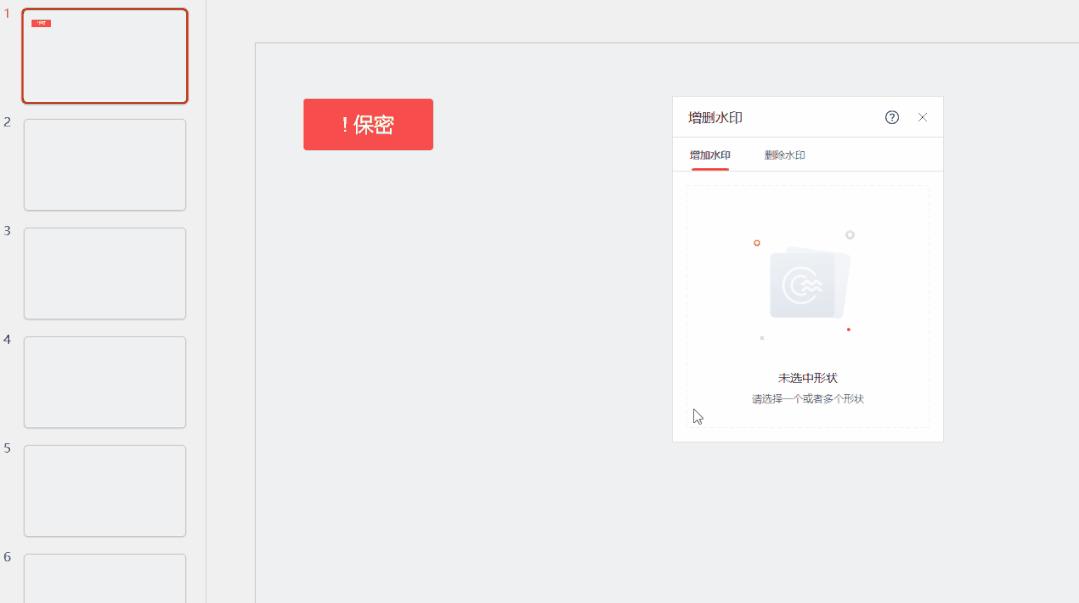Click the 请选择一个或者多个形状 hint text
Viewport: 1079px width, 603px height.
pos(808,397)
